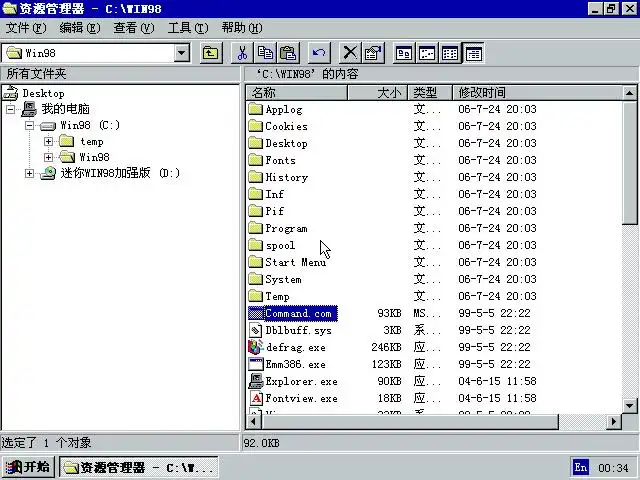Sort by the 修改时间 column header

(537, 93)
